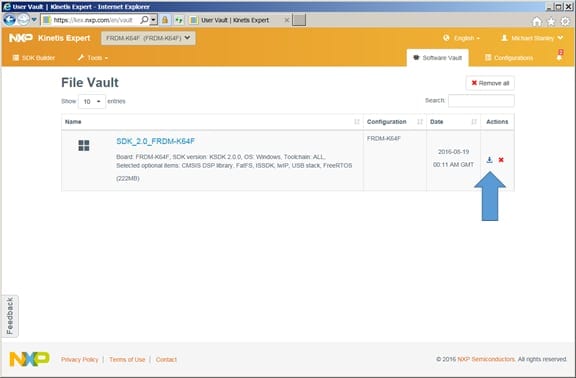This screenshot has width=576, height=378.
Task: Sort table by Configuration column
Action: click(x=395, y=122)
